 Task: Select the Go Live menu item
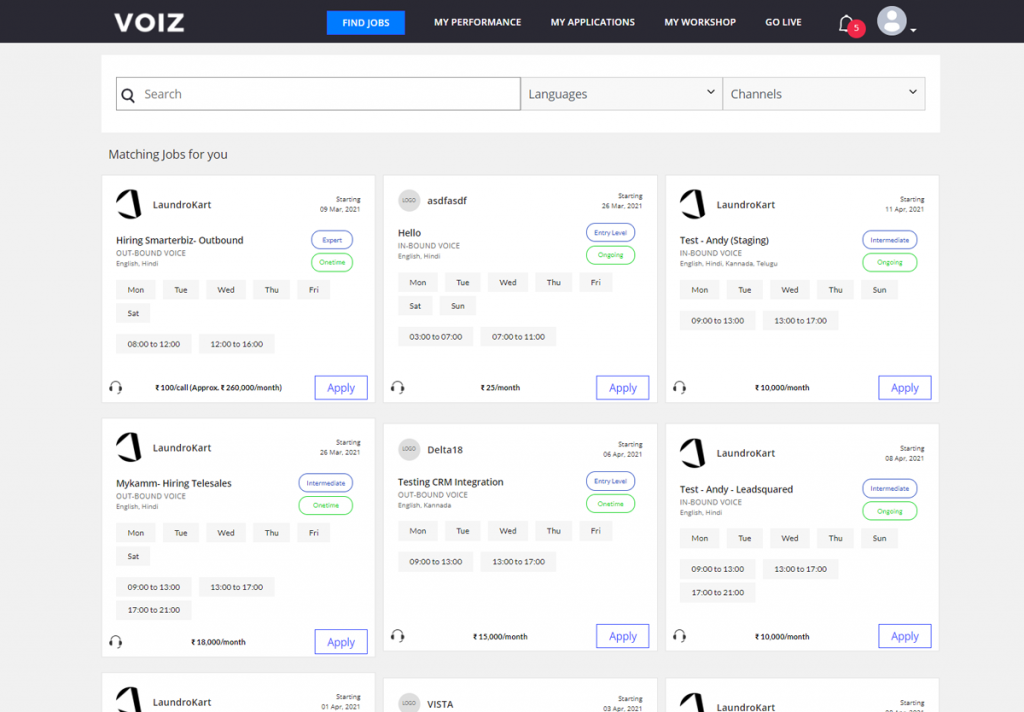point(783,22)
